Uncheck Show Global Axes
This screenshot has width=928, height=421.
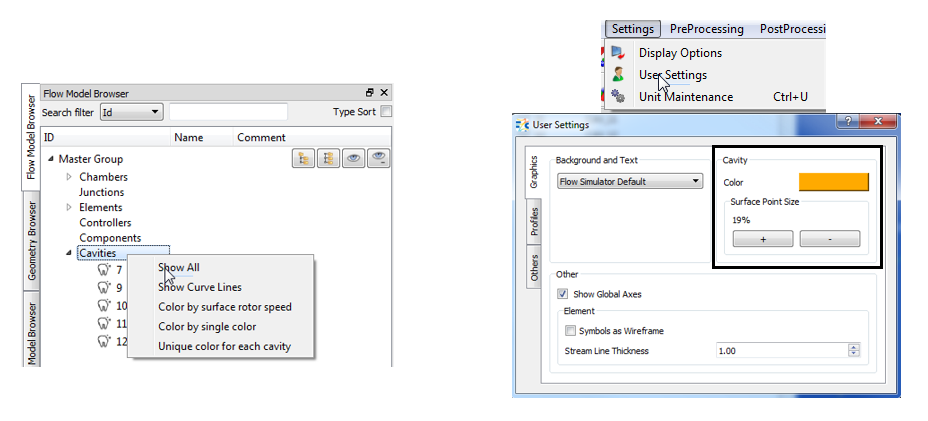(563, 294)
